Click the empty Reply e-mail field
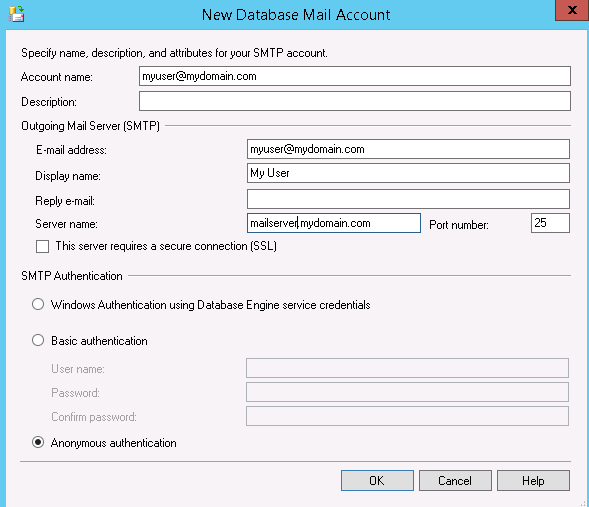 408,199
